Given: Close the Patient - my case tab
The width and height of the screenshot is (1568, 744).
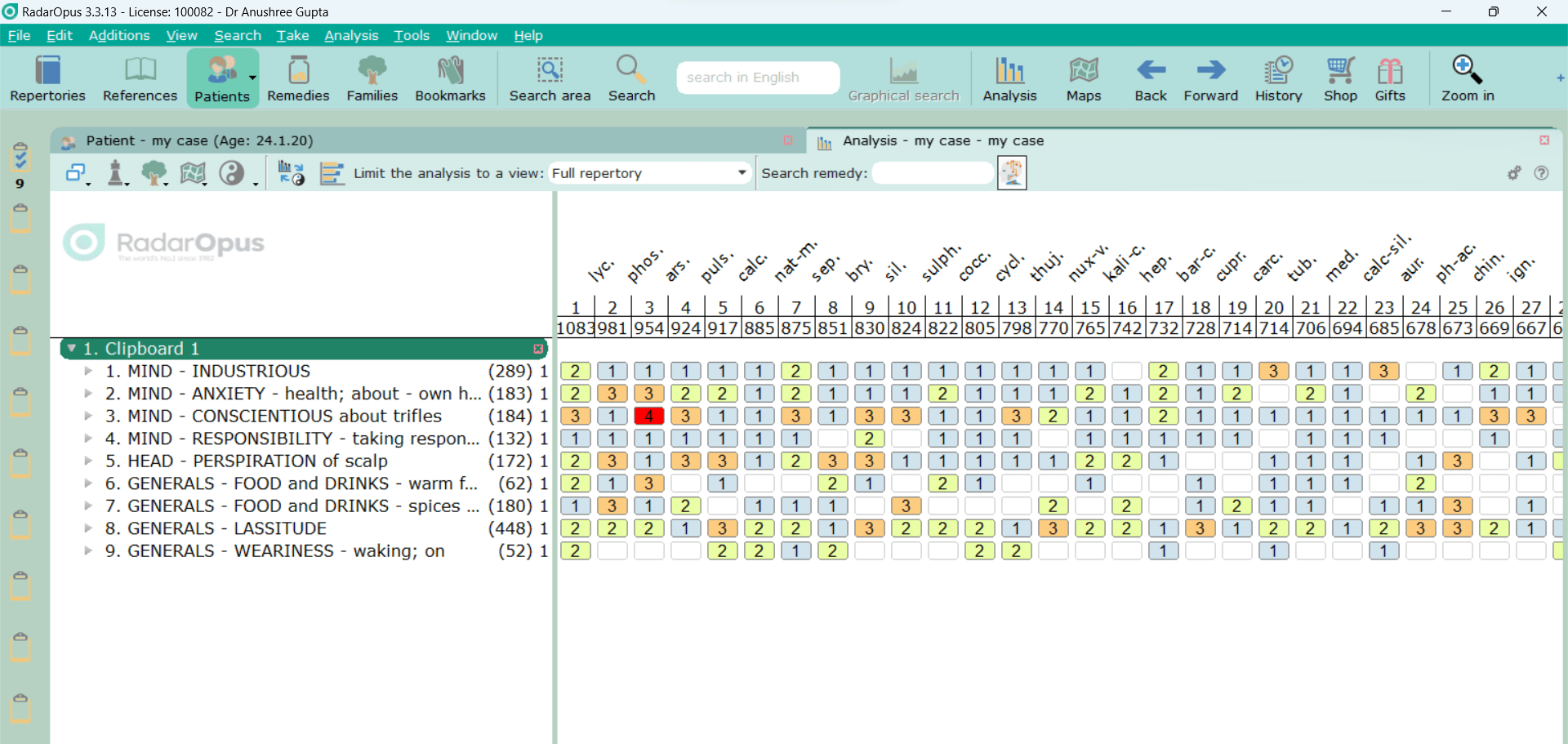Looking at the screenshot, I should tap(788, 140).
